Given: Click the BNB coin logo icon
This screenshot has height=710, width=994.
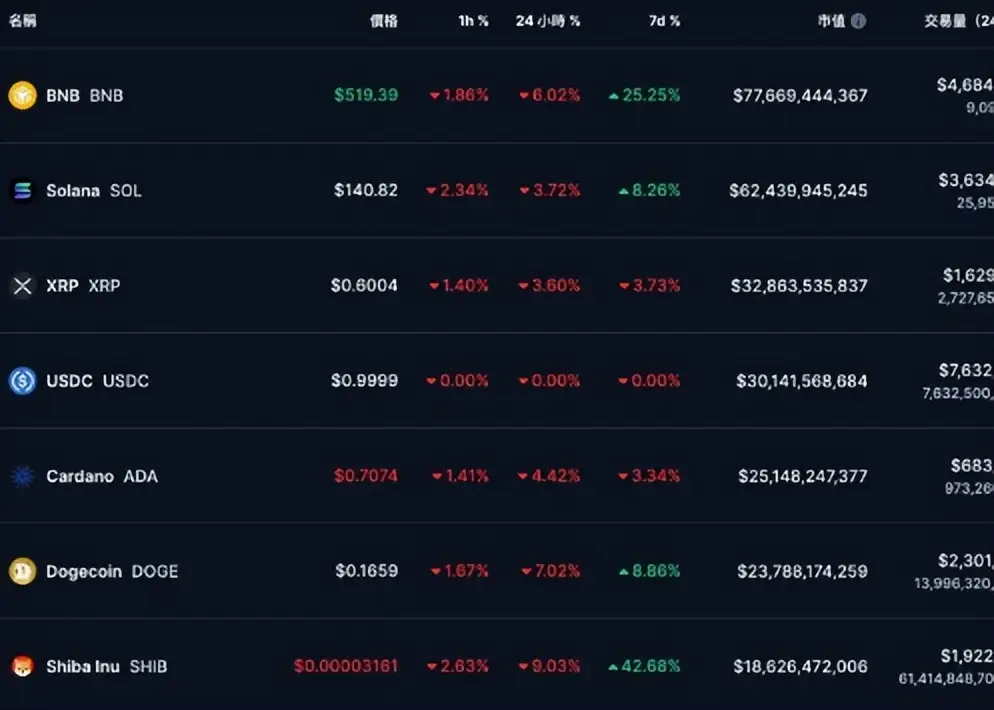Looking at the screenshot, I should tap(22, 95).
